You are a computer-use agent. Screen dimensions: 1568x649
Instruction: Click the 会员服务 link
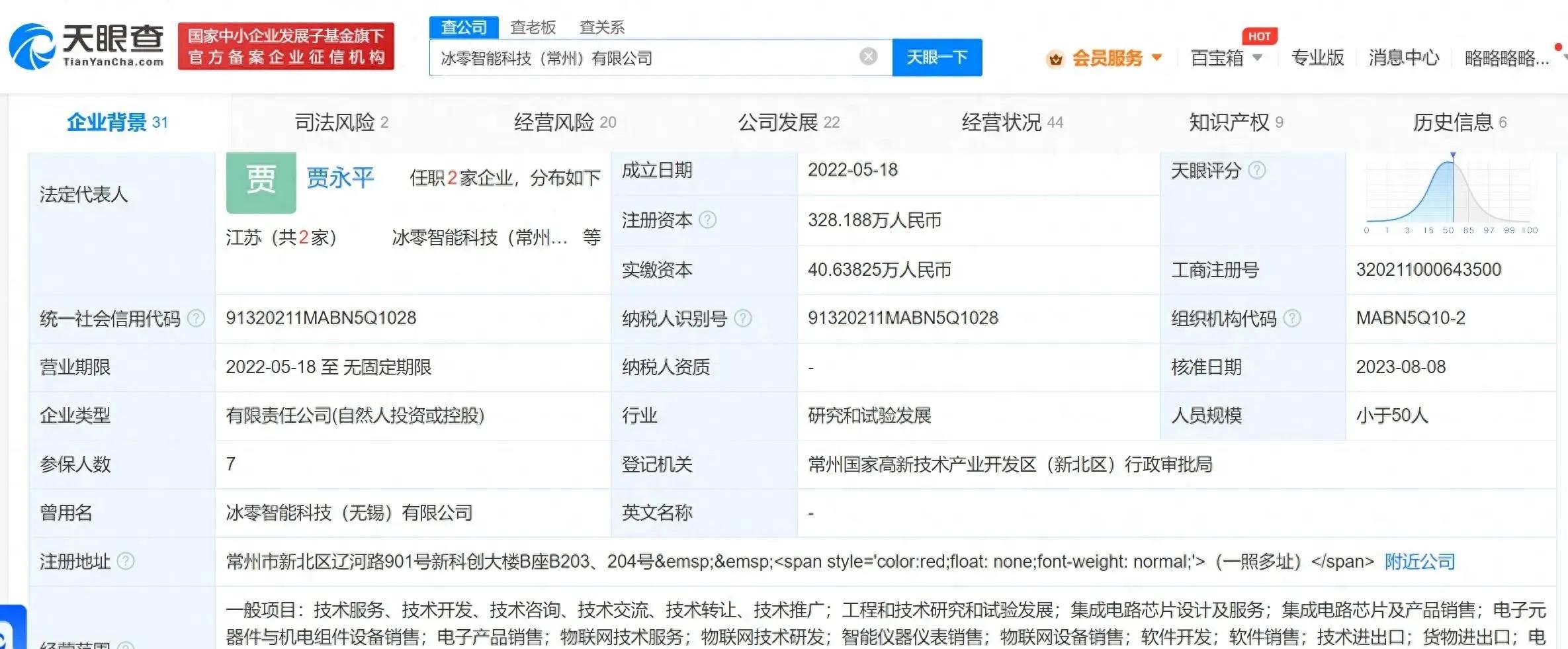(x=1108, y=58)
